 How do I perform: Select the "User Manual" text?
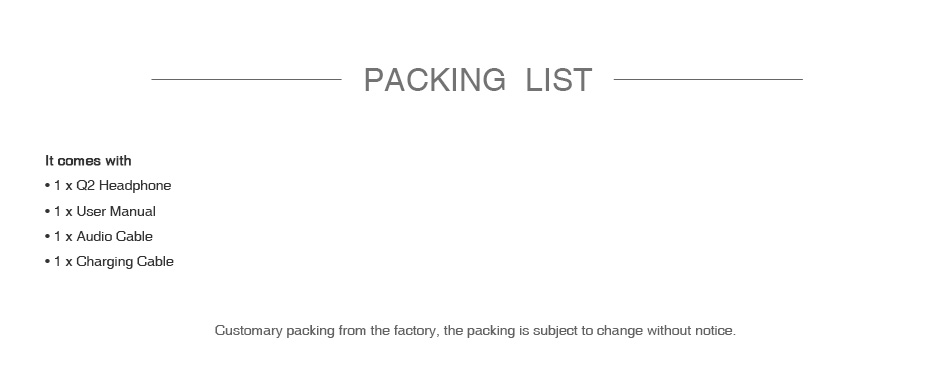[116, 212]
